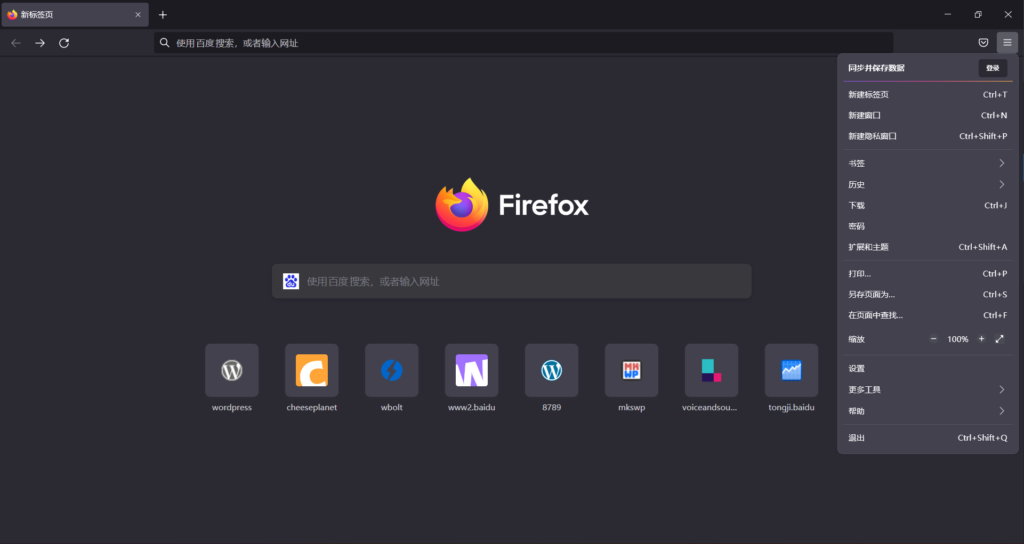Image resolution: width=1024 pixels, height=544 pixels.
Task: Select the 新标签页 tab
Action: 74,14
